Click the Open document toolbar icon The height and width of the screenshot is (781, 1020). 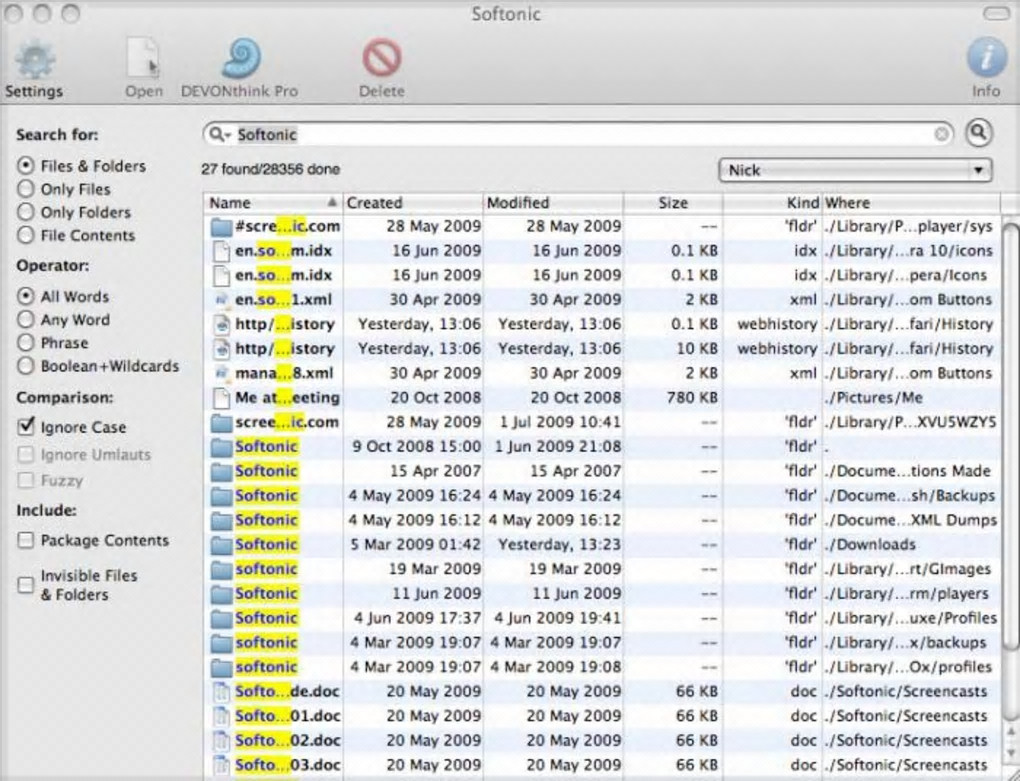[143, 59]
